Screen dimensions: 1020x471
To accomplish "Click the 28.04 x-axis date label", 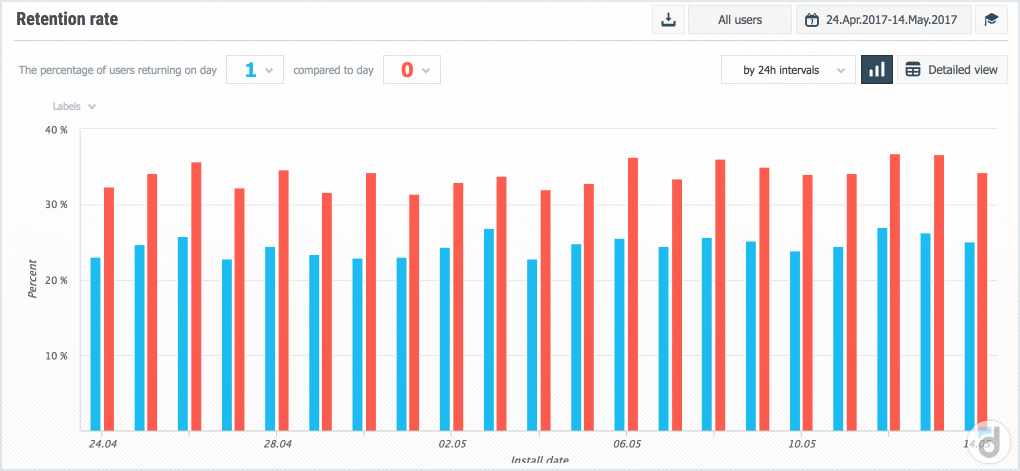I will [277, 443].
